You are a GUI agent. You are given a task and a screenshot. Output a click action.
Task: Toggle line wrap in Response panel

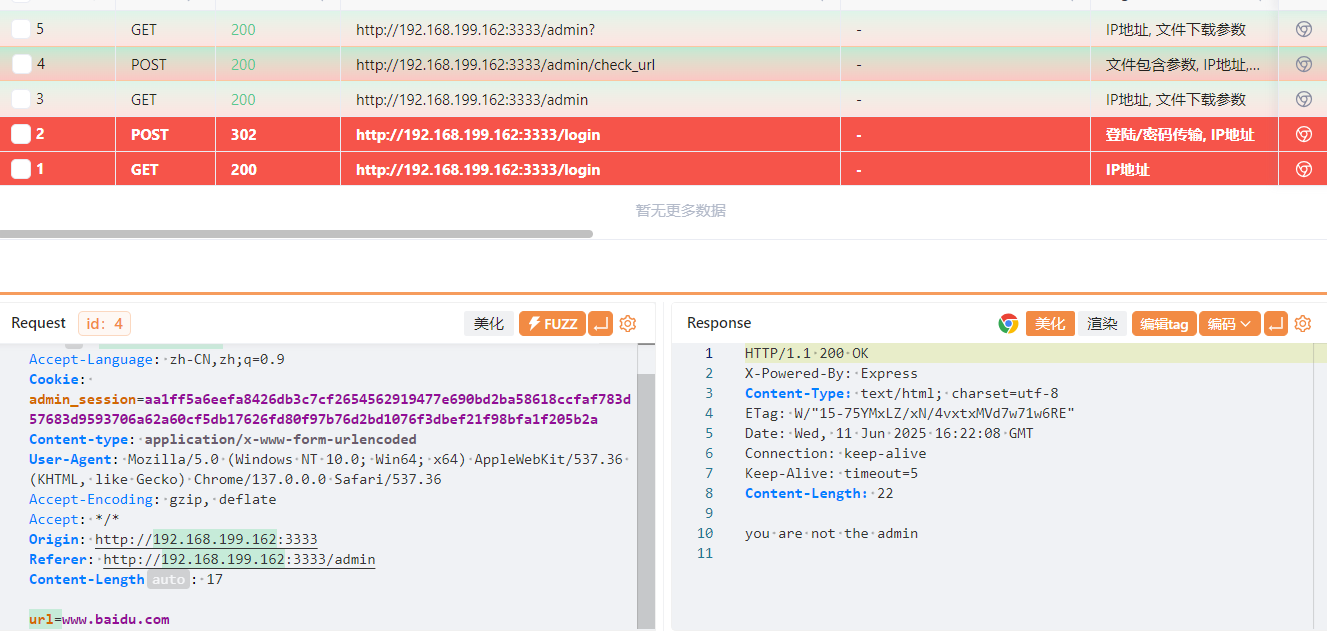[x=1275, y=323]
